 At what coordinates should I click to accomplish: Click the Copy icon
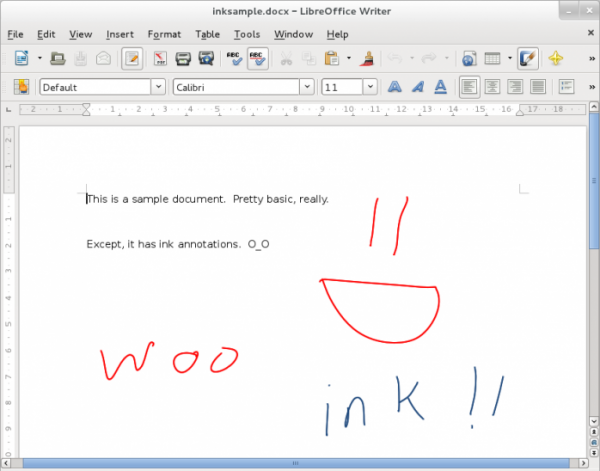308,59
